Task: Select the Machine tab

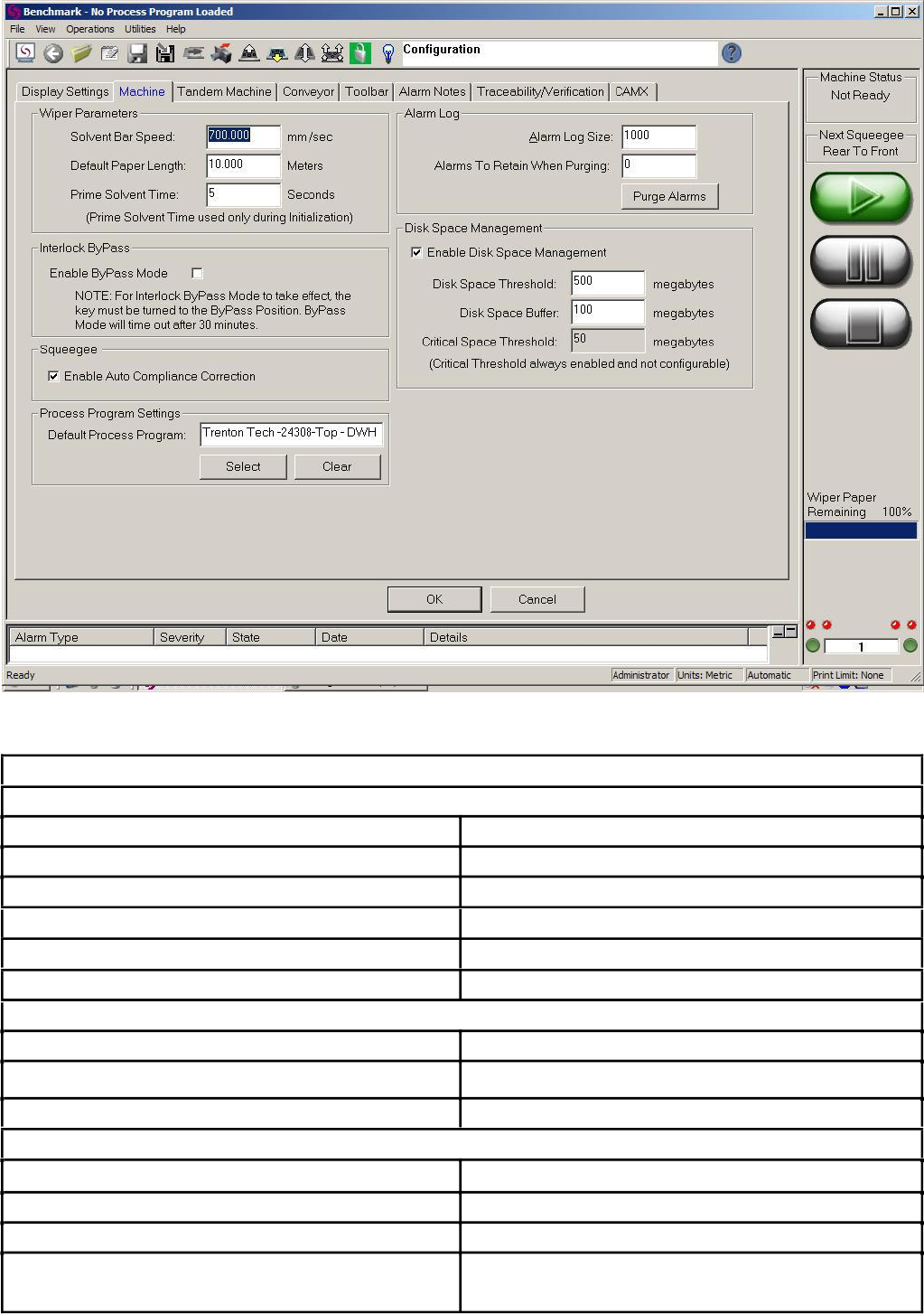Action: point(142,91)
